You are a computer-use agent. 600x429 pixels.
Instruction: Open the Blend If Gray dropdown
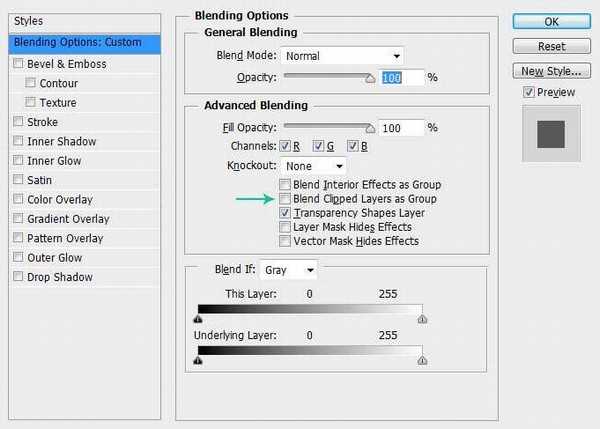[289, 270]
